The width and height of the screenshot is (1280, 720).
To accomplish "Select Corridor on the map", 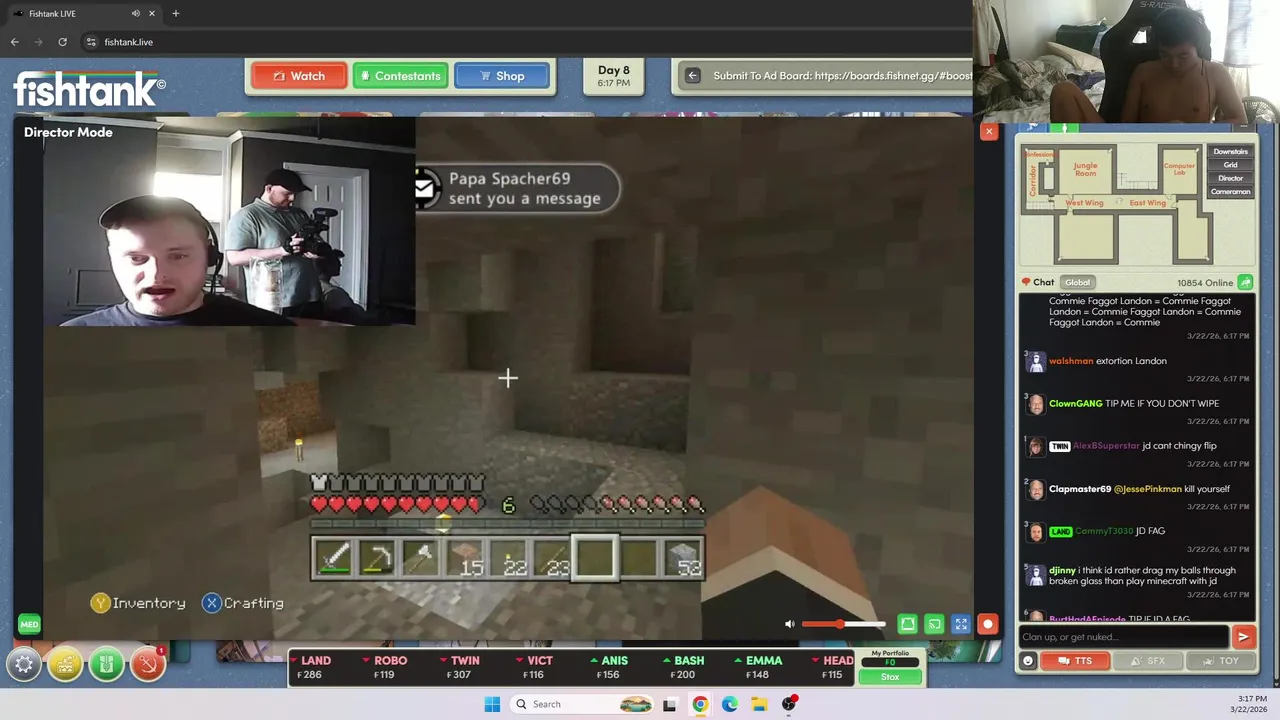I will pos(1033,180).
